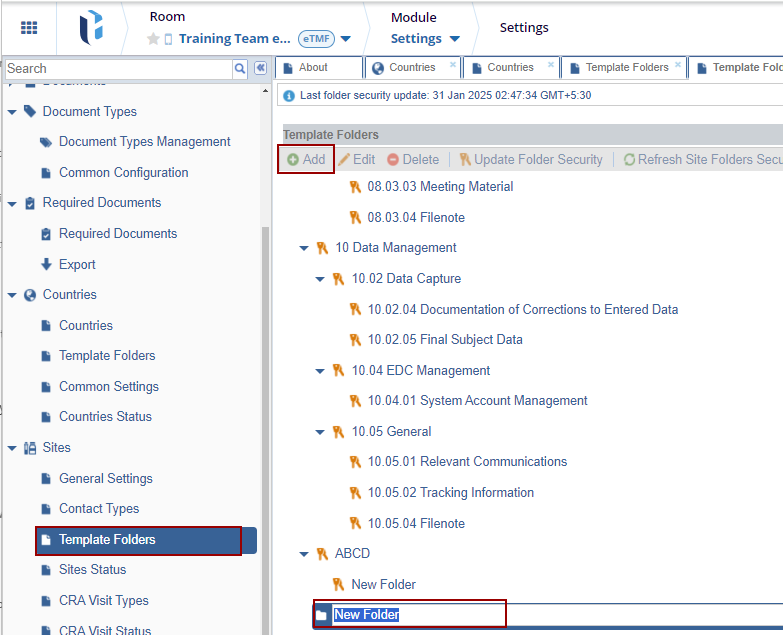Click Update Folder Security
783x635 pixels.
coord(531,160)
